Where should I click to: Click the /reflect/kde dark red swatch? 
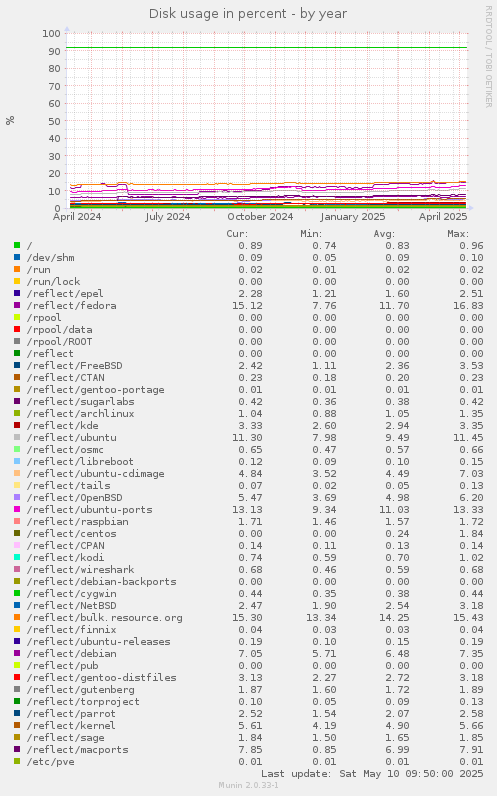coord(17,425)
